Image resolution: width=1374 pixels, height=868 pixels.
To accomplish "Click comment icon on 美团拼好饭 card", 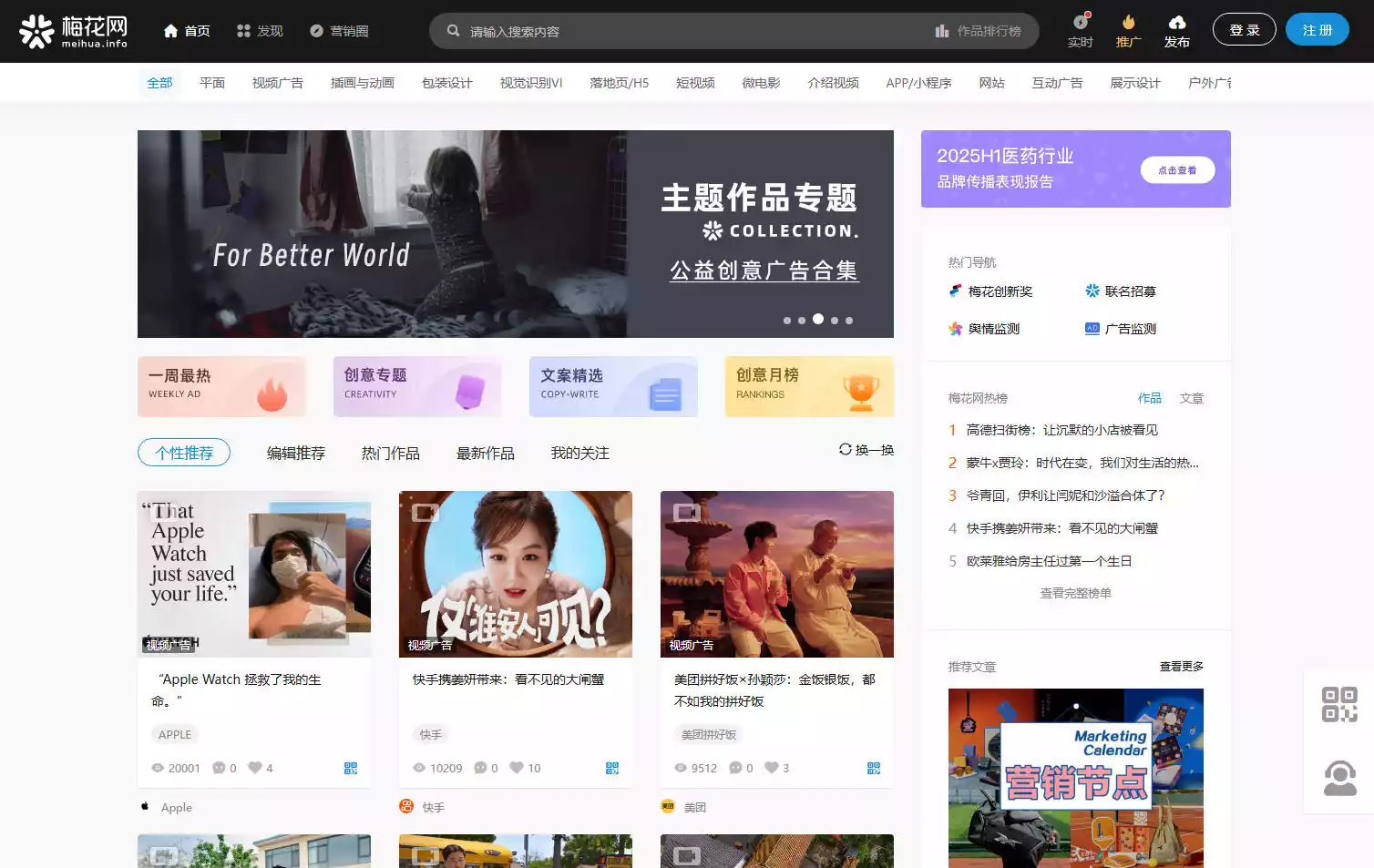I will (735, 768).
